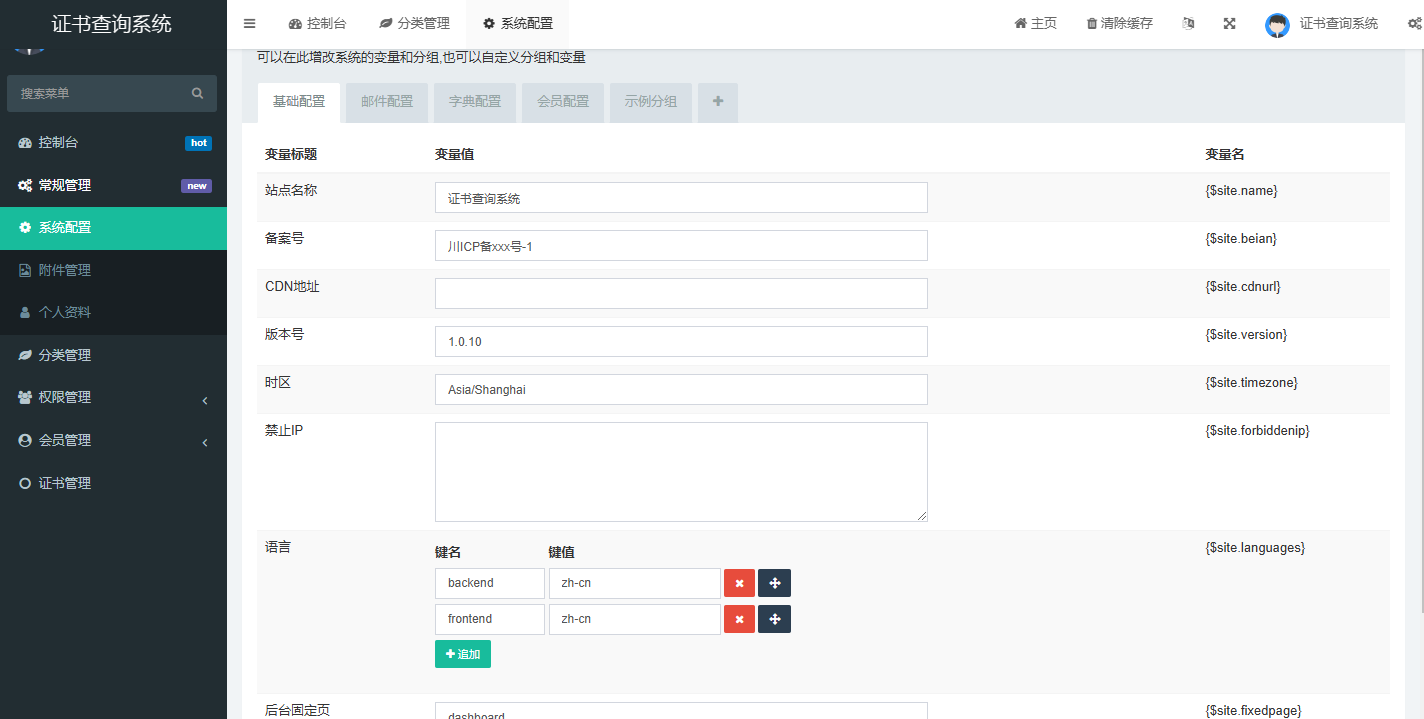Add a new config group using the + tab

tap(717, 102)
